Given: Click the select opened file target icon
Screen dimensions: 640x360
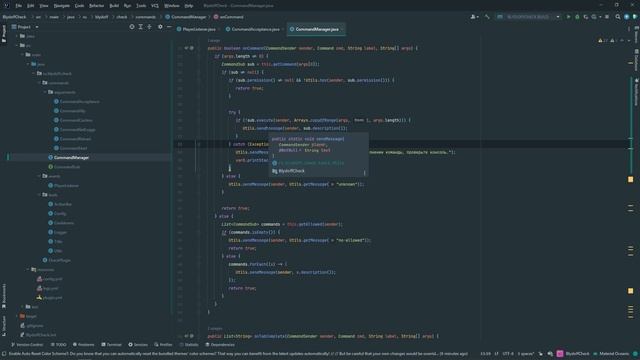Looking at the screenshot, I should click(x=132, y=27).
